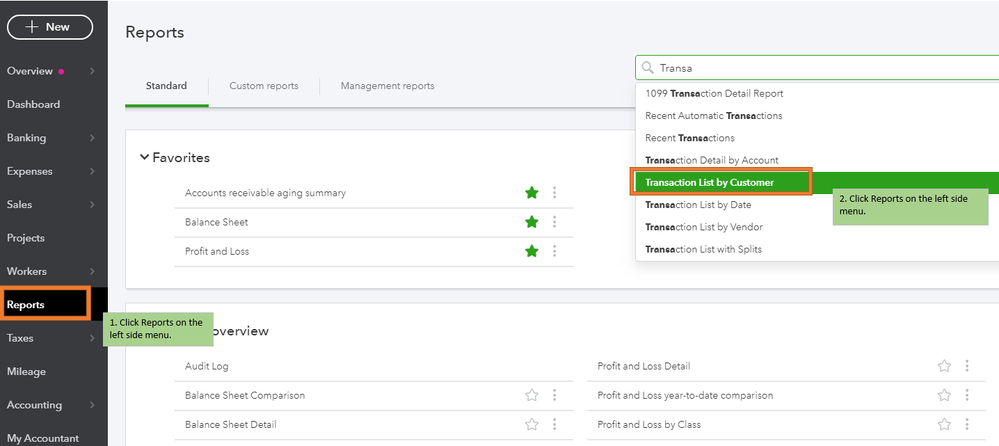Open more options for Balance Sheet Detail
Viewport: 999px width, 446px height.
coord(555,425)
